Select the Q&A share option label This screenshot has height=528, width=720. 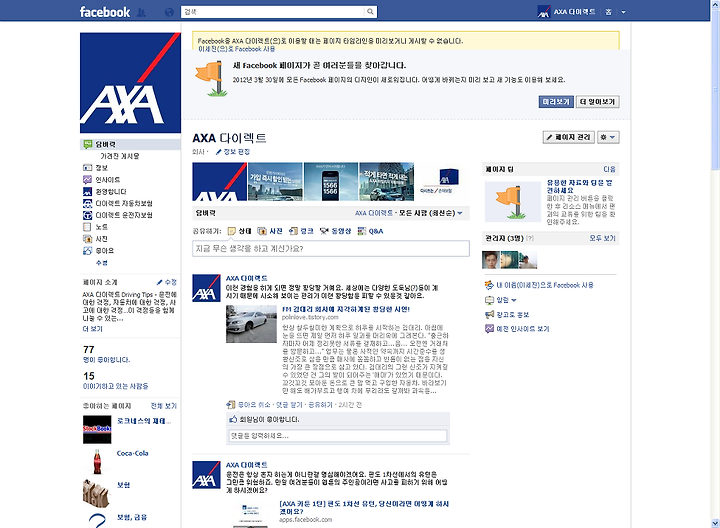[376, 231]
